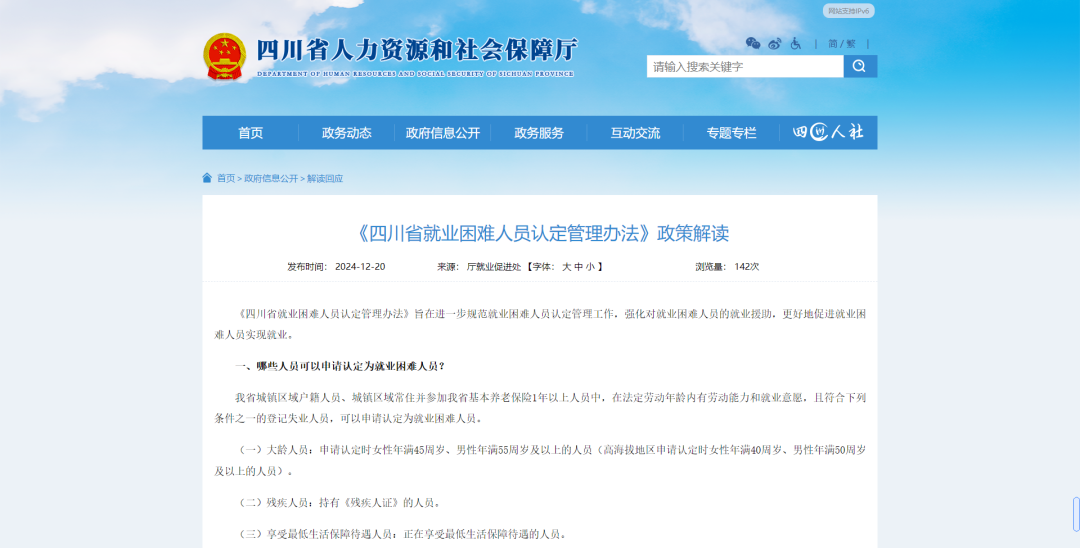The height and width of the screenshot is (548, 1080).
Task: Click the paragraph starting （二）残疾人员
Action: (x=338, y=503)
